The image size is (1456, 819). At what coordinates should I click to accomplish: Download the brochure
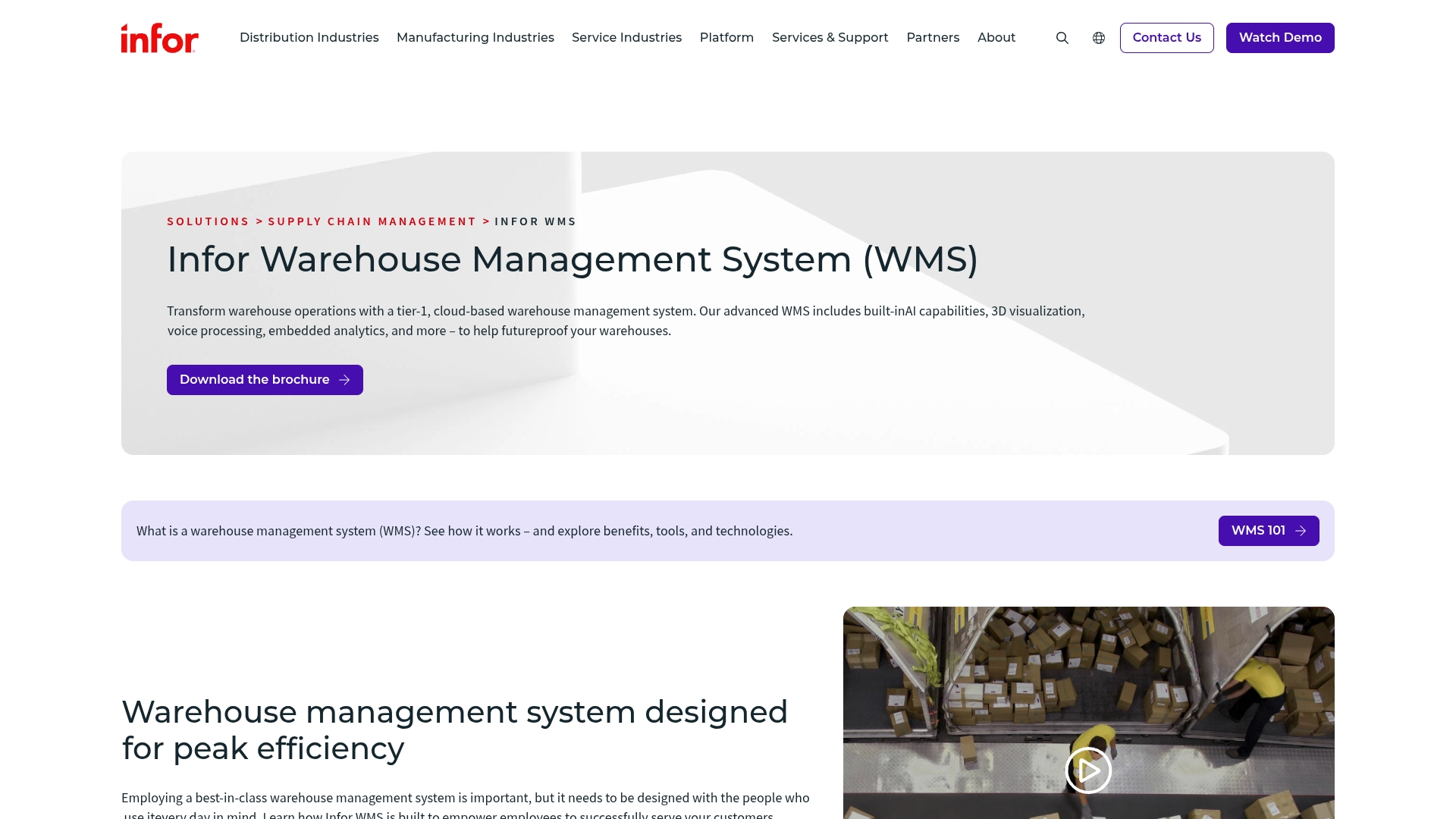265,380
